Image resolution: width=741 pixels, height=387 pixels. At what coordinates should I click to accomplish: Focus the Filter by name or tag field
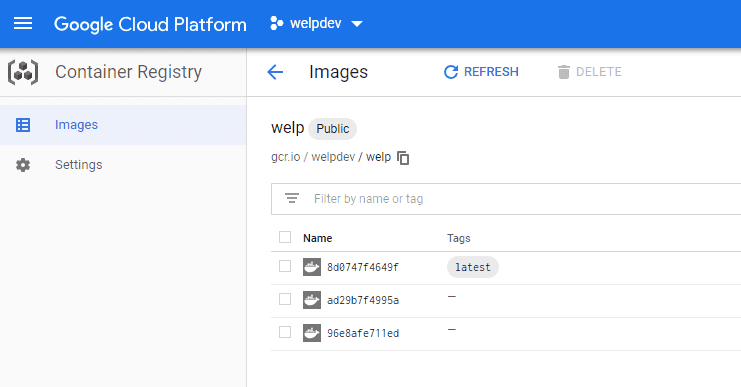[506, 199]
